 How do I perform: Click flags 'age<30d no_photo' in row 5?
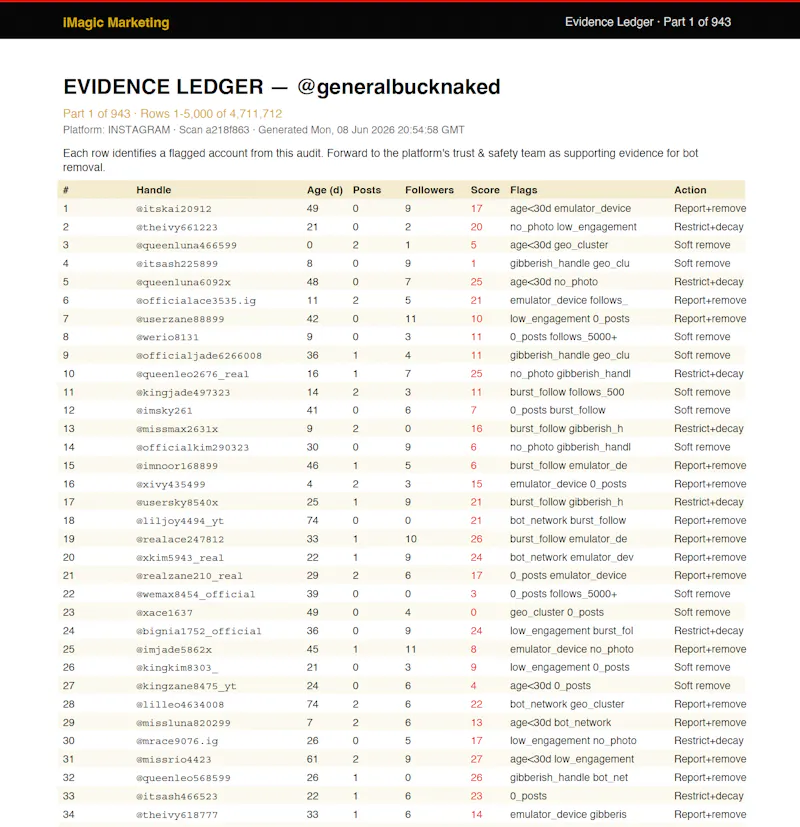(554, 282)
